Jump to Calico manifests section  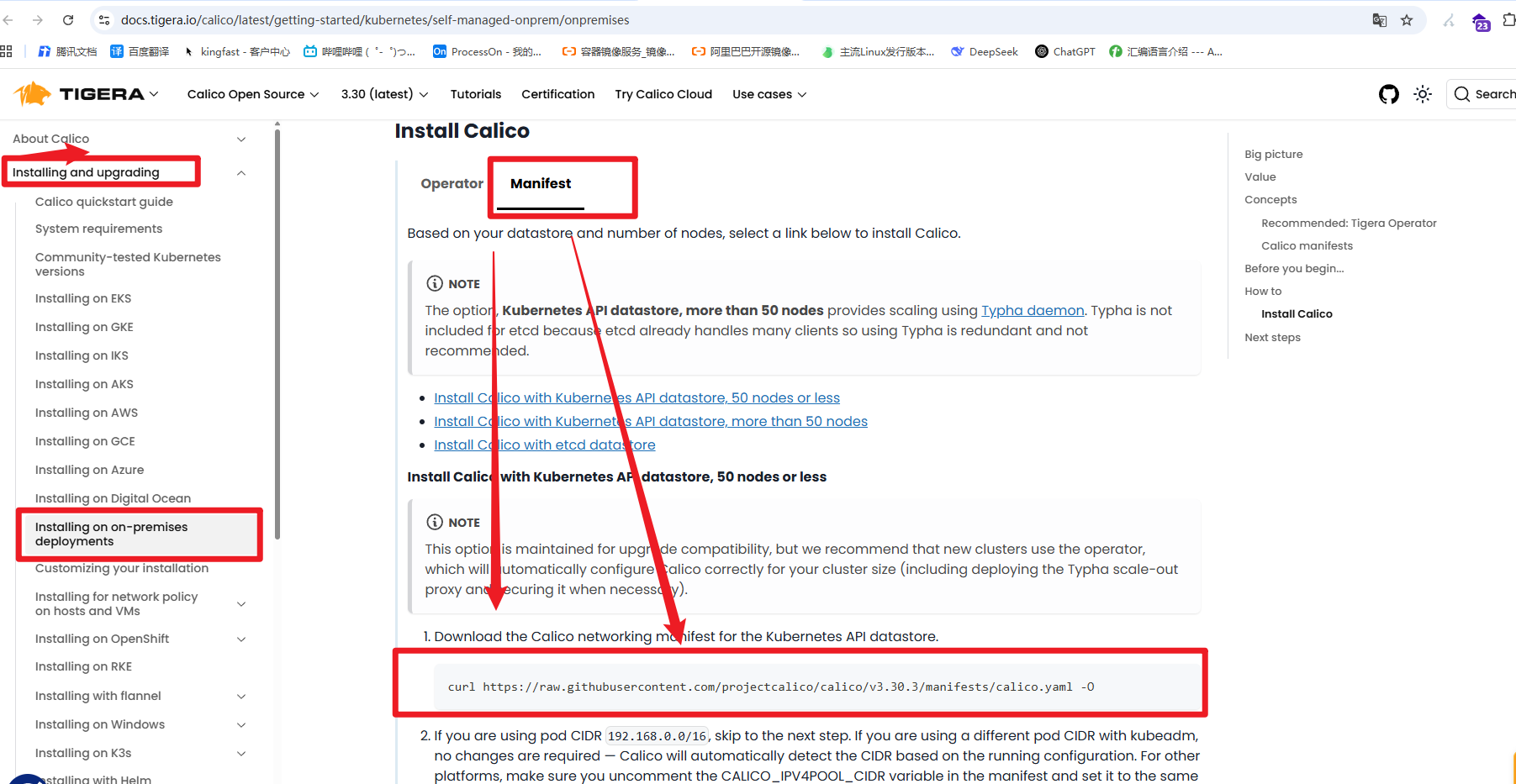[x=1307, y=245]
